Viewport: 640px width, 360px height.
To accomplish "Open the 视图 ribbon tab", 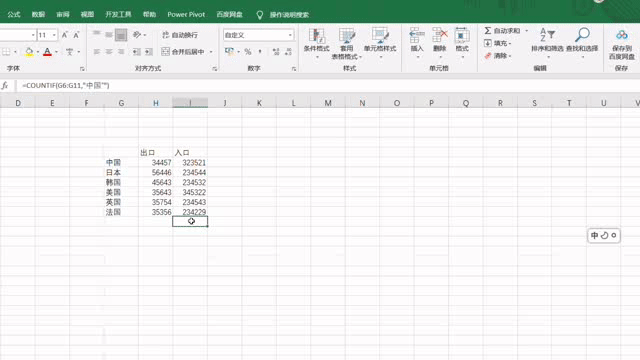I will (x=87, y=14).
